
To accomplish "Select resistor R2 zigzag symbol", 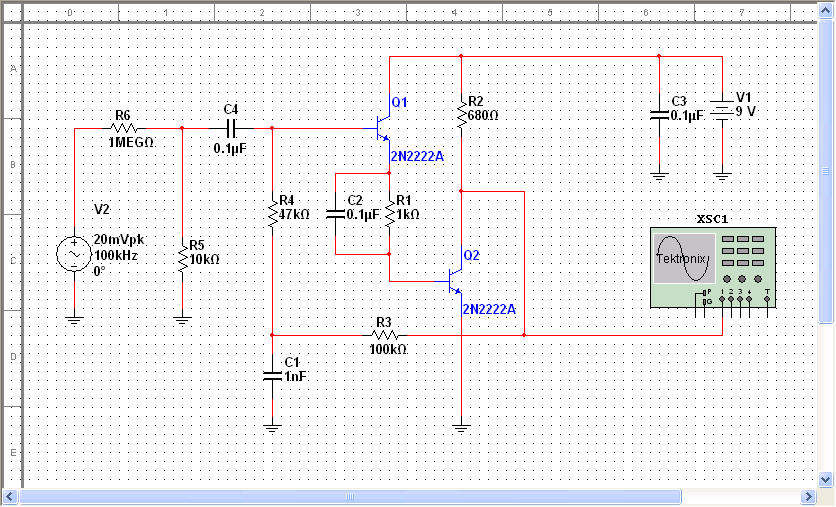I will tap(461, 116).
